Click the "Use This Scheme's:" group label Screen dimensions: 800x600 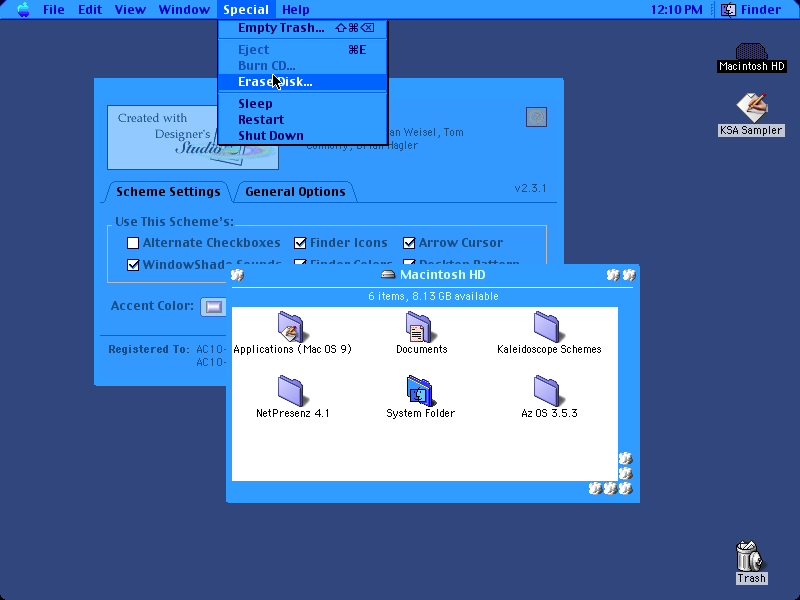coord(174,221)
